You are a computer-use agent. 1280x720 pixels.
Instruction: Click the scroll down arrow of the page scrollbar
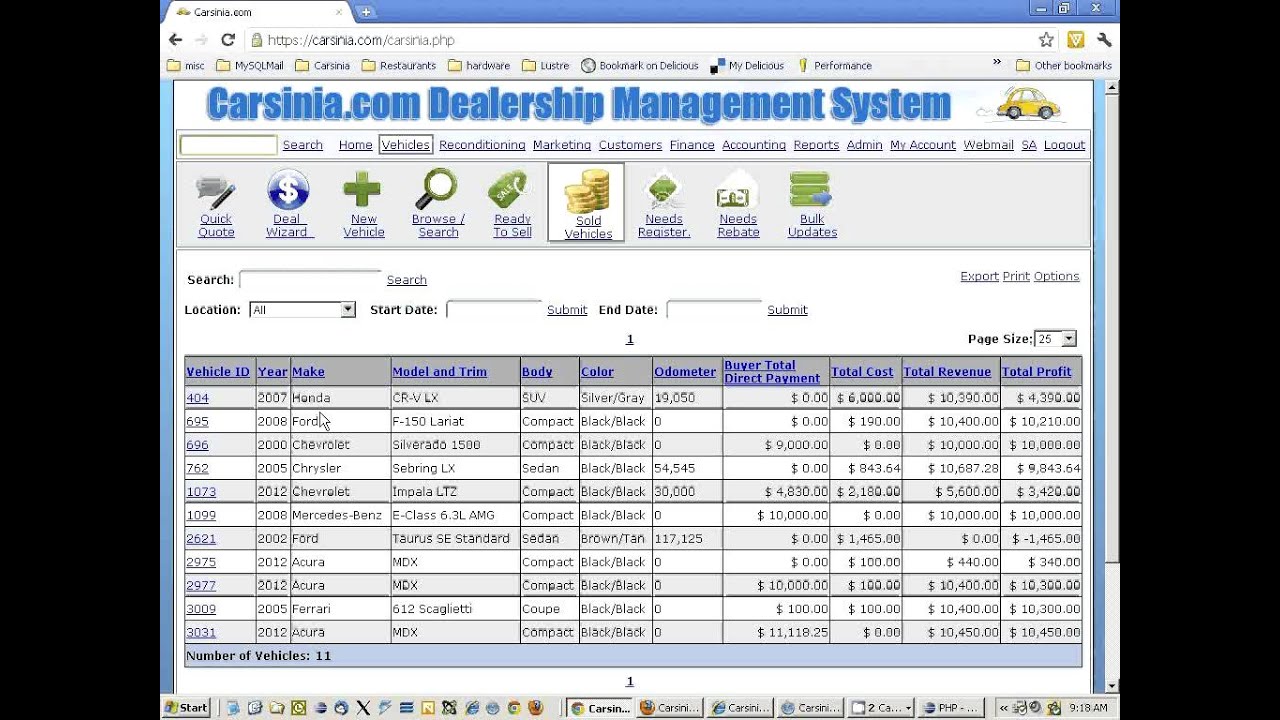[x=1112, y=686]
